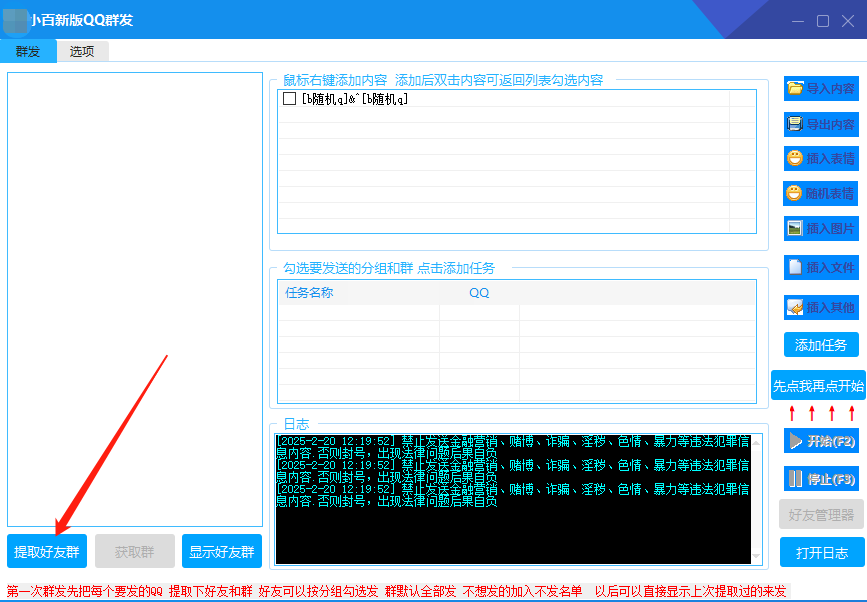The image size is (867, 602).
Task: Click the 显示好友群 button
Action: [x=222, y=551]
